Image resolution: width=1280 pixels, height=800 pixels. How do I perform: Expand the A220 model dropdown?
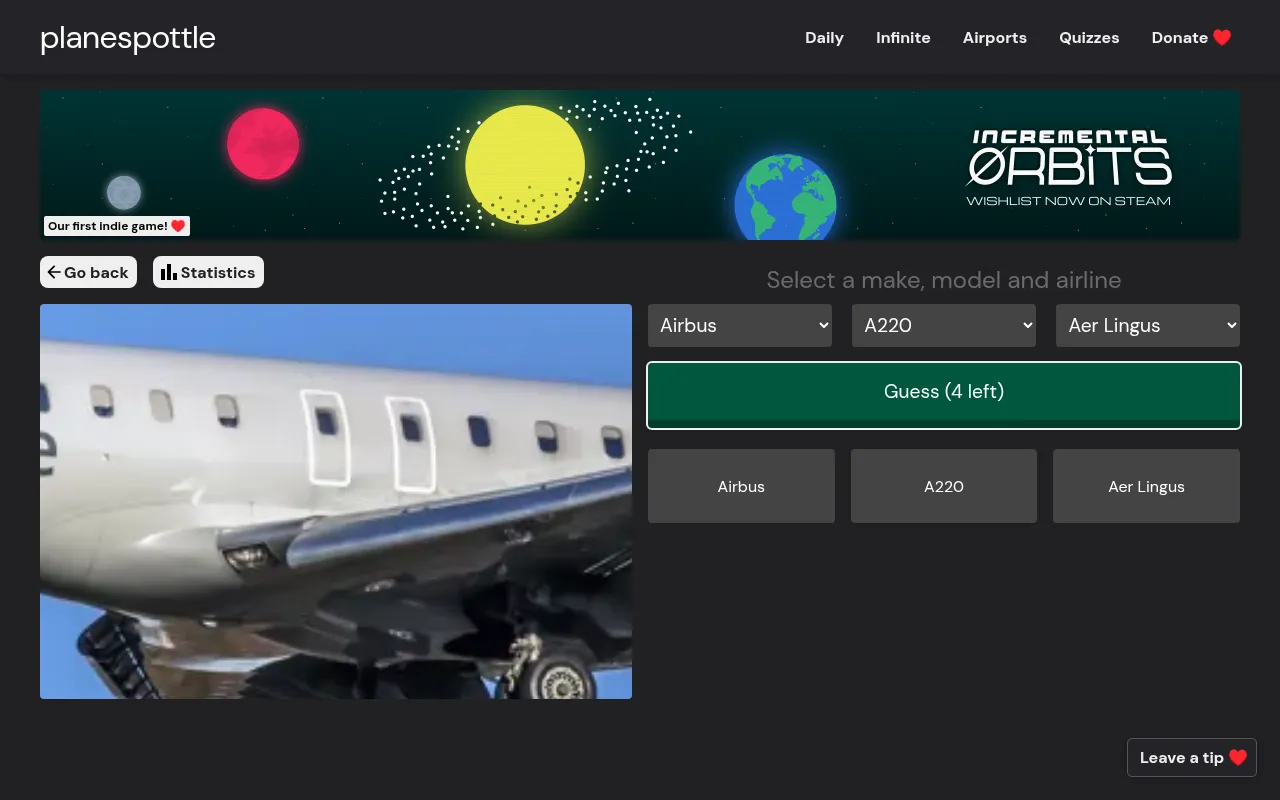[x=944, y=325]
